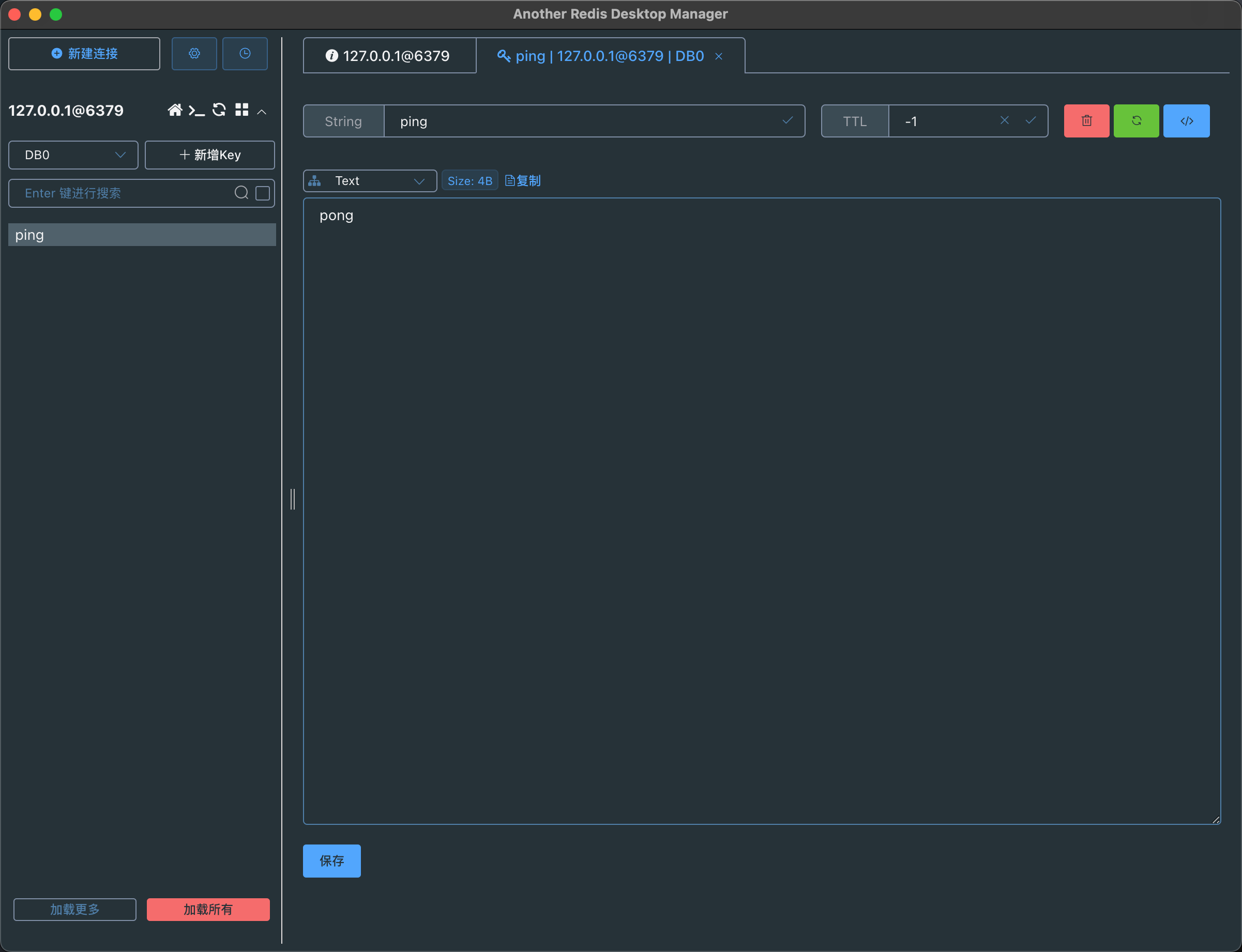Click the String type label
Viewport: 1242px width, 952px height.
point(343,121)
